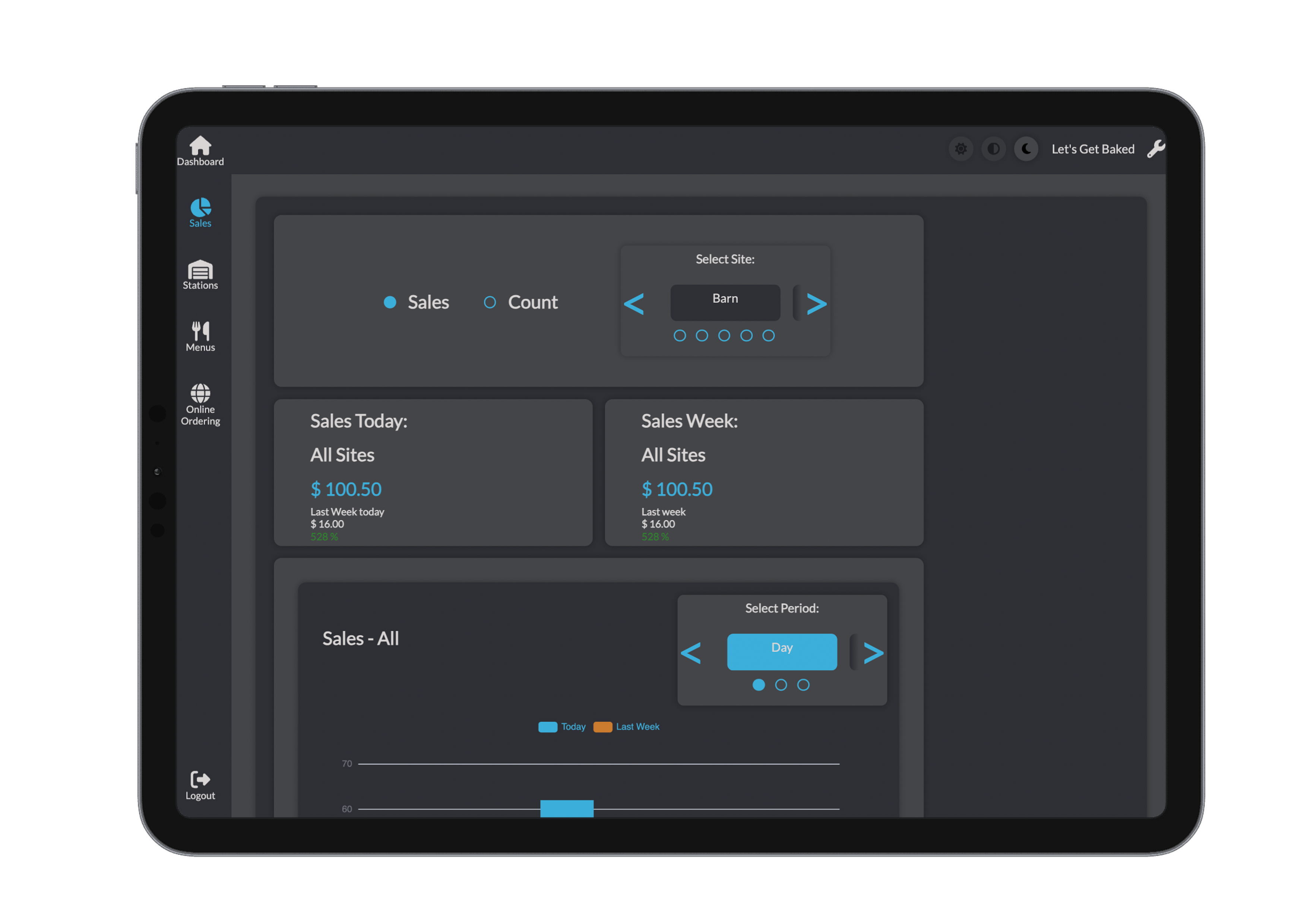Open the Menus fork and knife icon
This screenshot has width=1307, height=924.
click(x=200, y=331)
